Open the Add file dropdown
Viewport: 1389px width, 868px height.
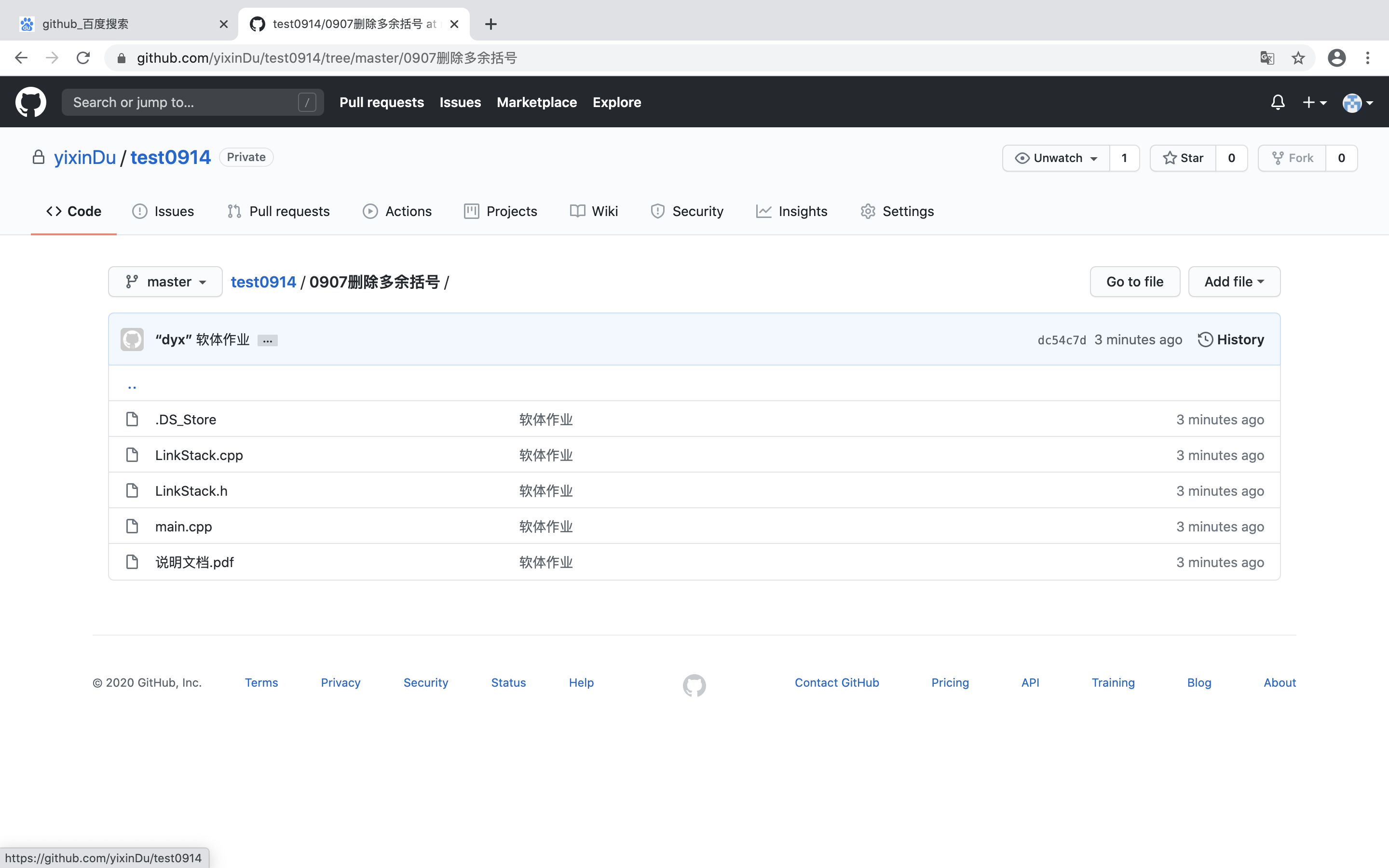[x=1233, y=281]
